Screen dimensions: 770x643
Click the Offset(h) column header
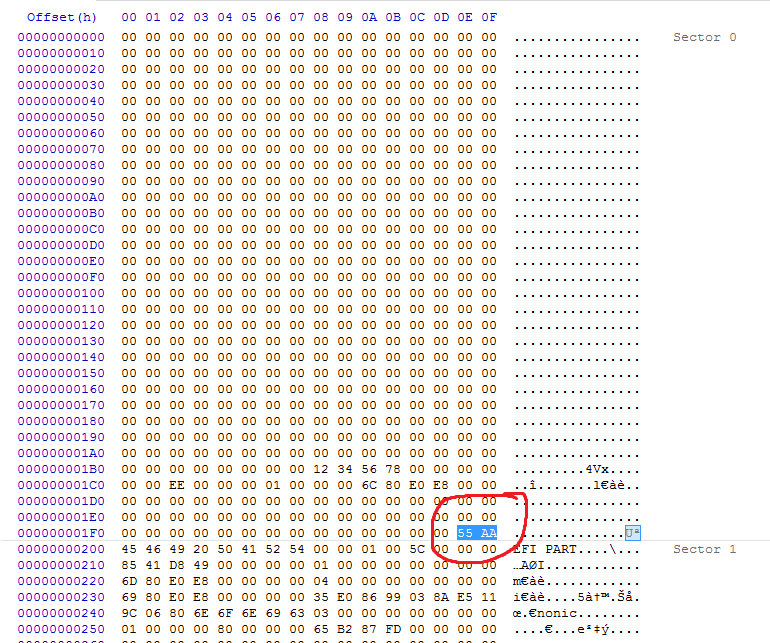click(x=61, y=17)
